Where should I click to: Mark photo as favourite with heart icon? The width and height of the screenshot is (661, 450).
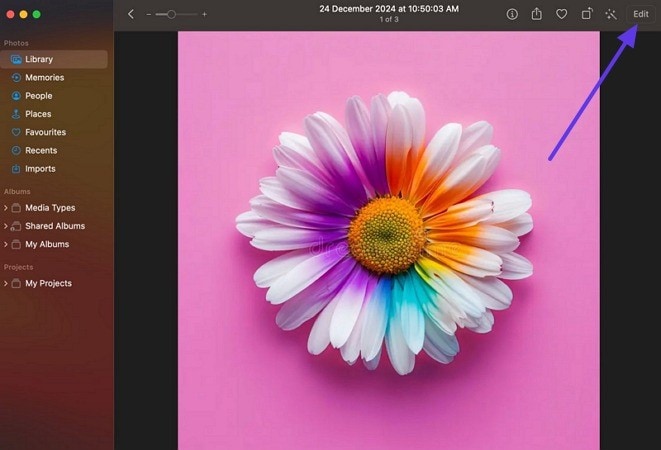pos(562,14)
